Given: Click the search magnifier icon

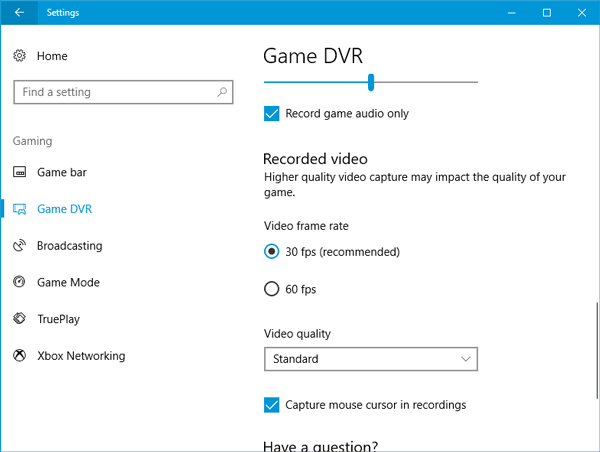Looking at the screenshot, I should point(222,92).
